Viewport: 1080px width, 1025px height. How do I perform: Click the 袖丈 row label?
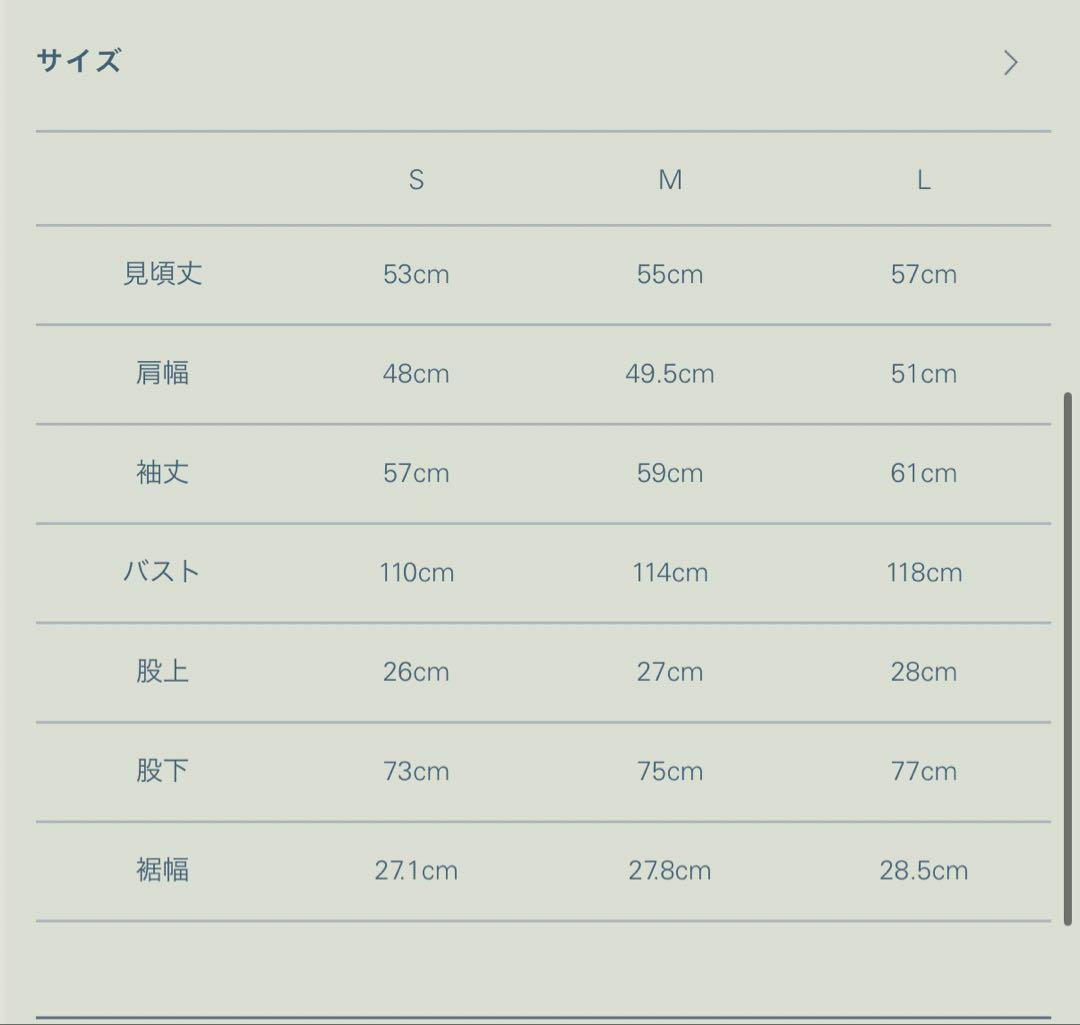point(162,473)
